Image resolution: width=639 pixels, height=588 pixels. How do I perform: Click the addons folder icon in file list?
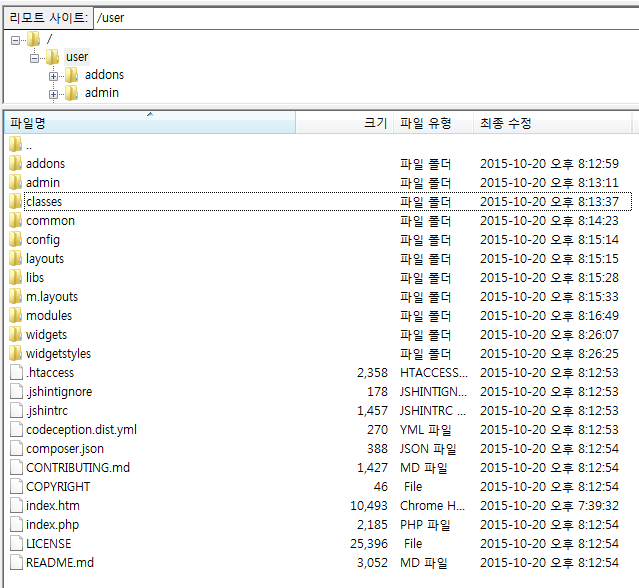[x=15, y=163]
